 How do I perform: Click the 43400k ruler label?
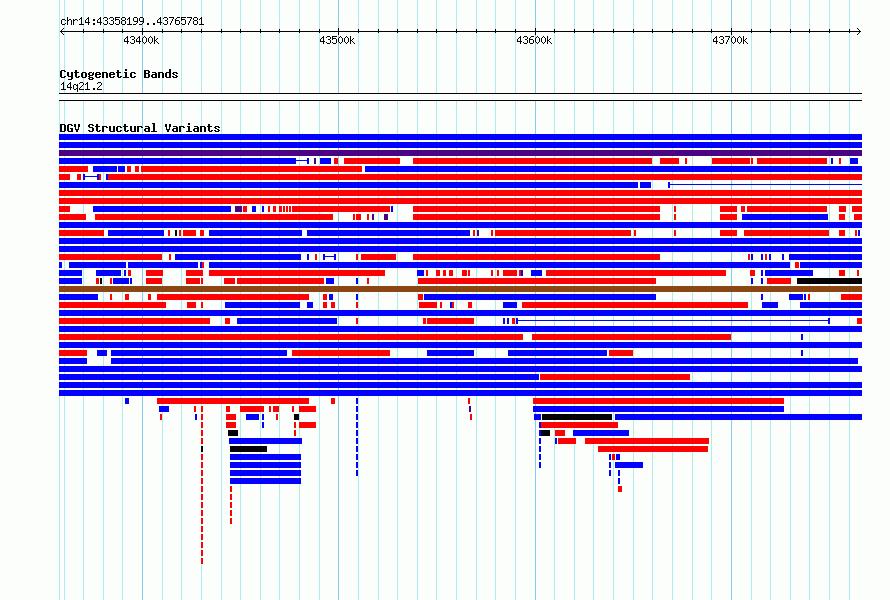coord(141,40)
